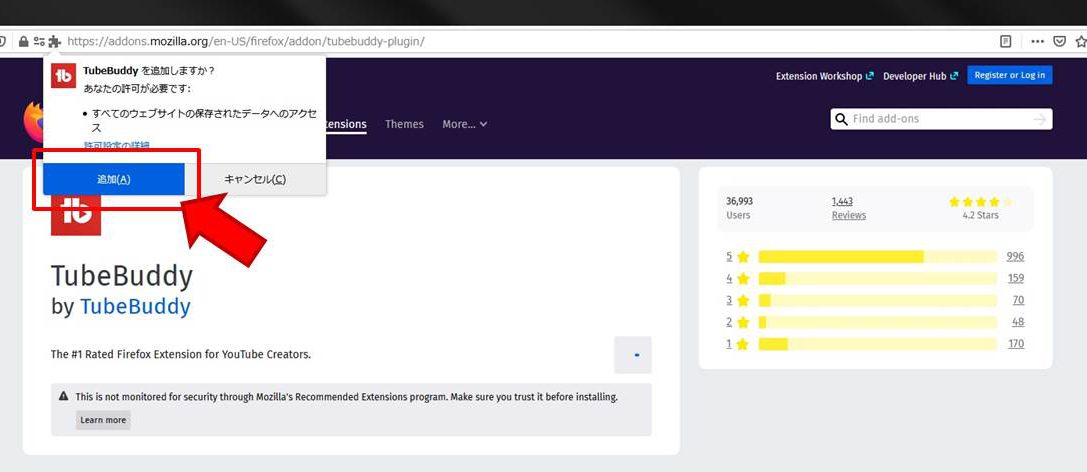Click the キャンセル(C) cancel button
This screenshot has height=472, width=1087.
(x=255, y=180)
